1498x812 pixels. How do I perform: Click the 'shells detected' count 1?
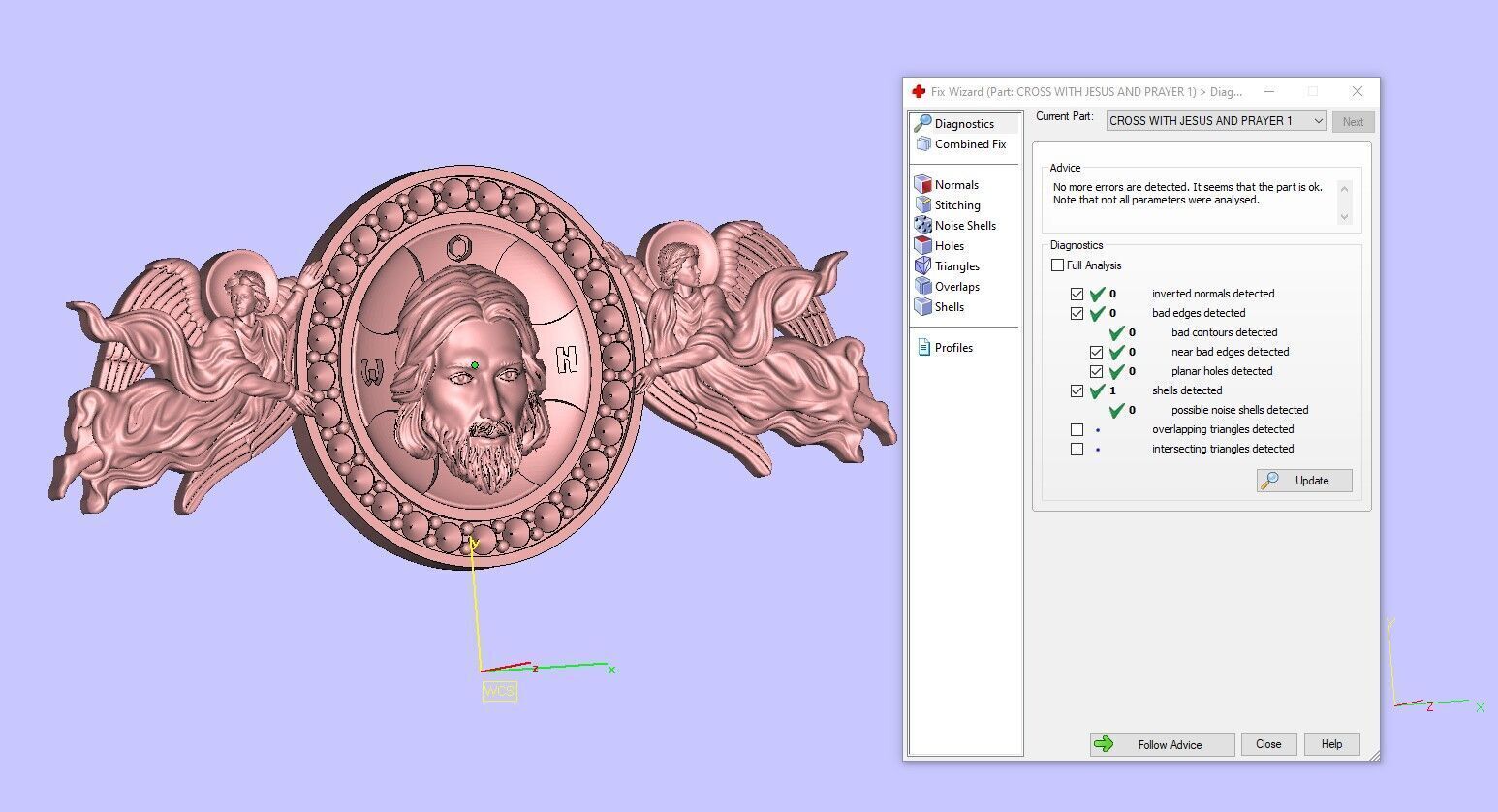click(x=1112, y=390)
